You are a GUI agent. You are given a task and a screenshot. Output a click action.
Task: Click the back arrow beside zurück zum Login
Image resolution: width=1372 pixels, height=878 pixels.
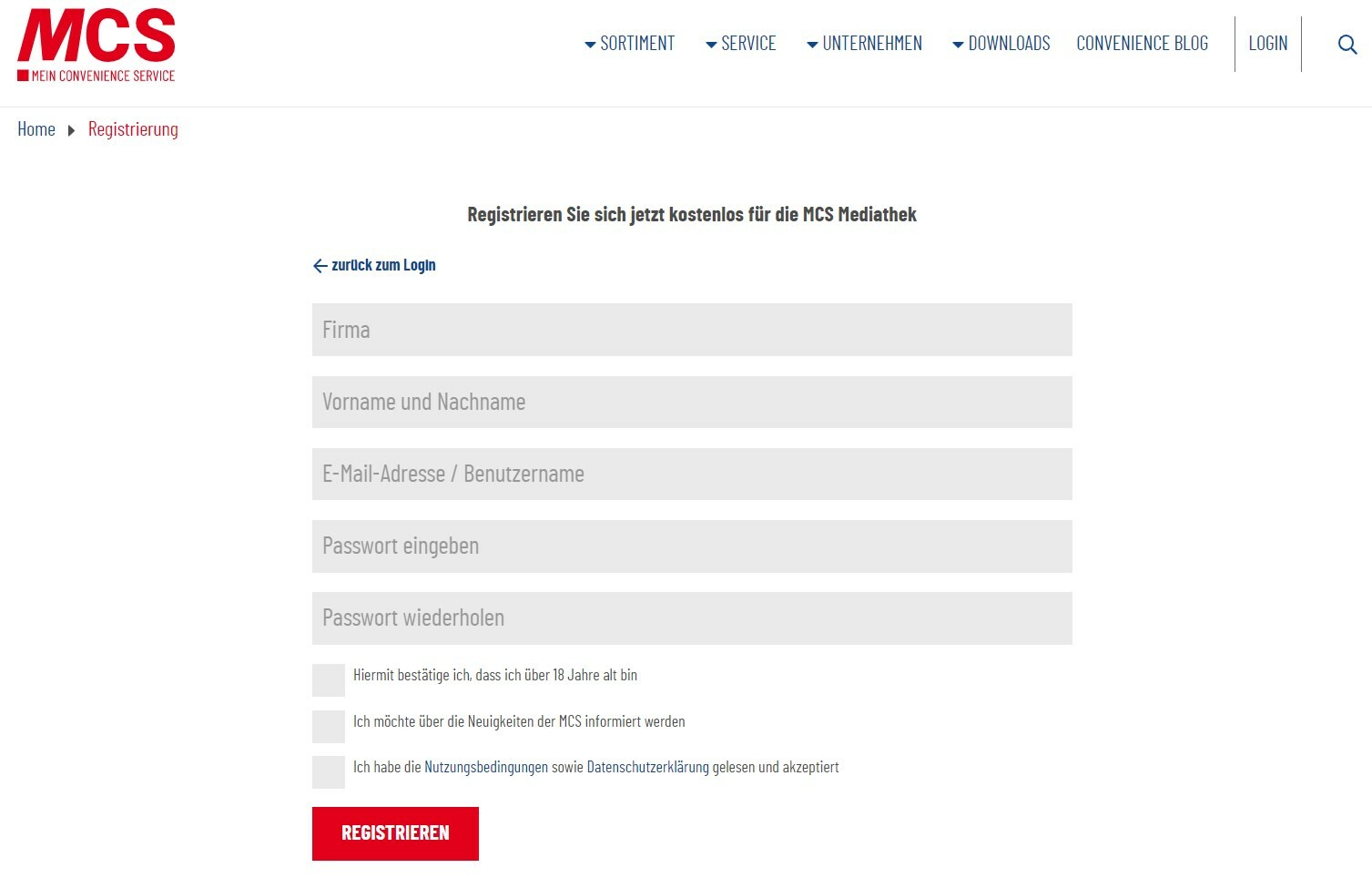click(320, 266)
